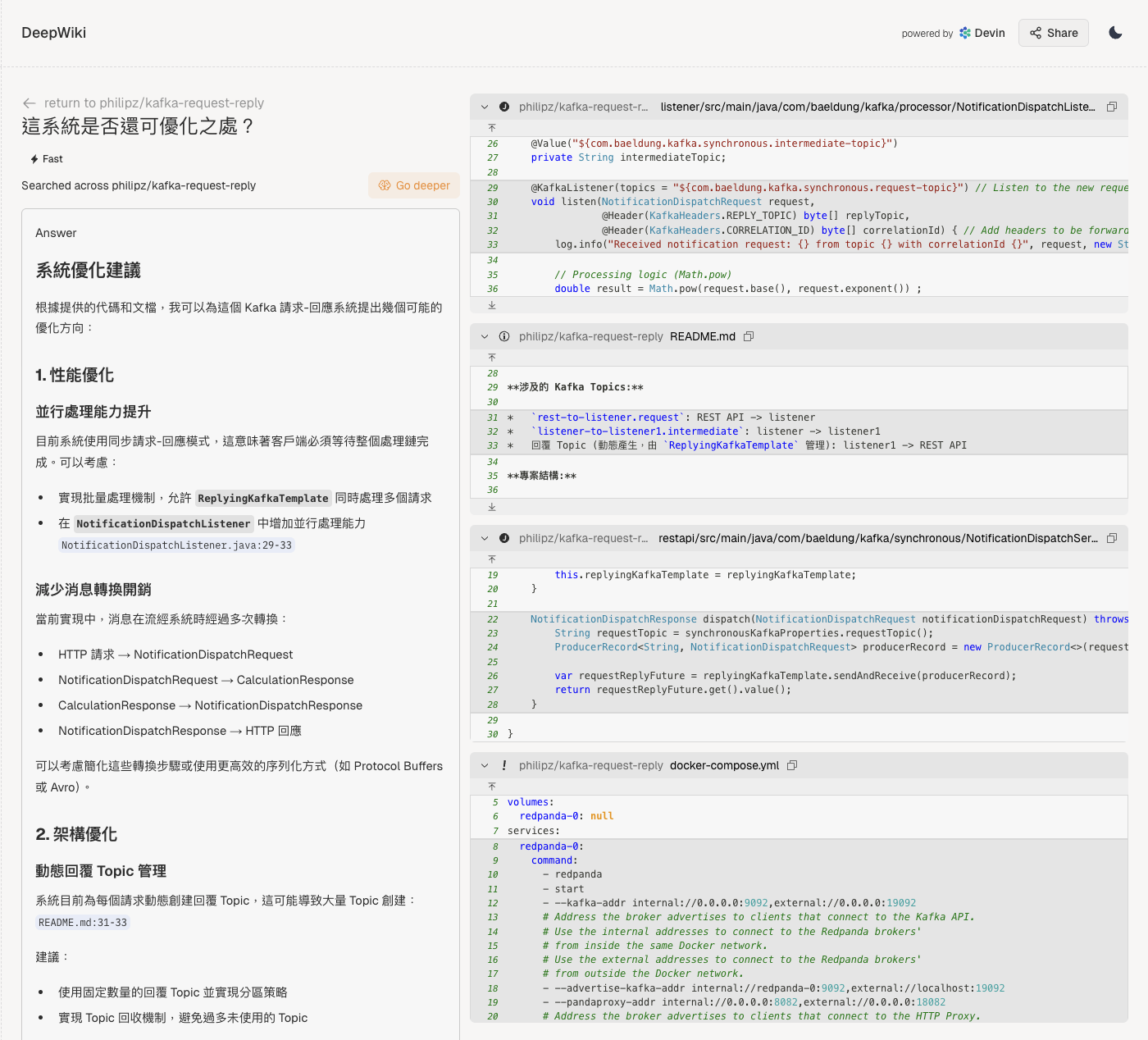Collapse the README.md code panel chevron
Image resolution: width=1148 pixels, height=1040 pixels.
[485, 336]
